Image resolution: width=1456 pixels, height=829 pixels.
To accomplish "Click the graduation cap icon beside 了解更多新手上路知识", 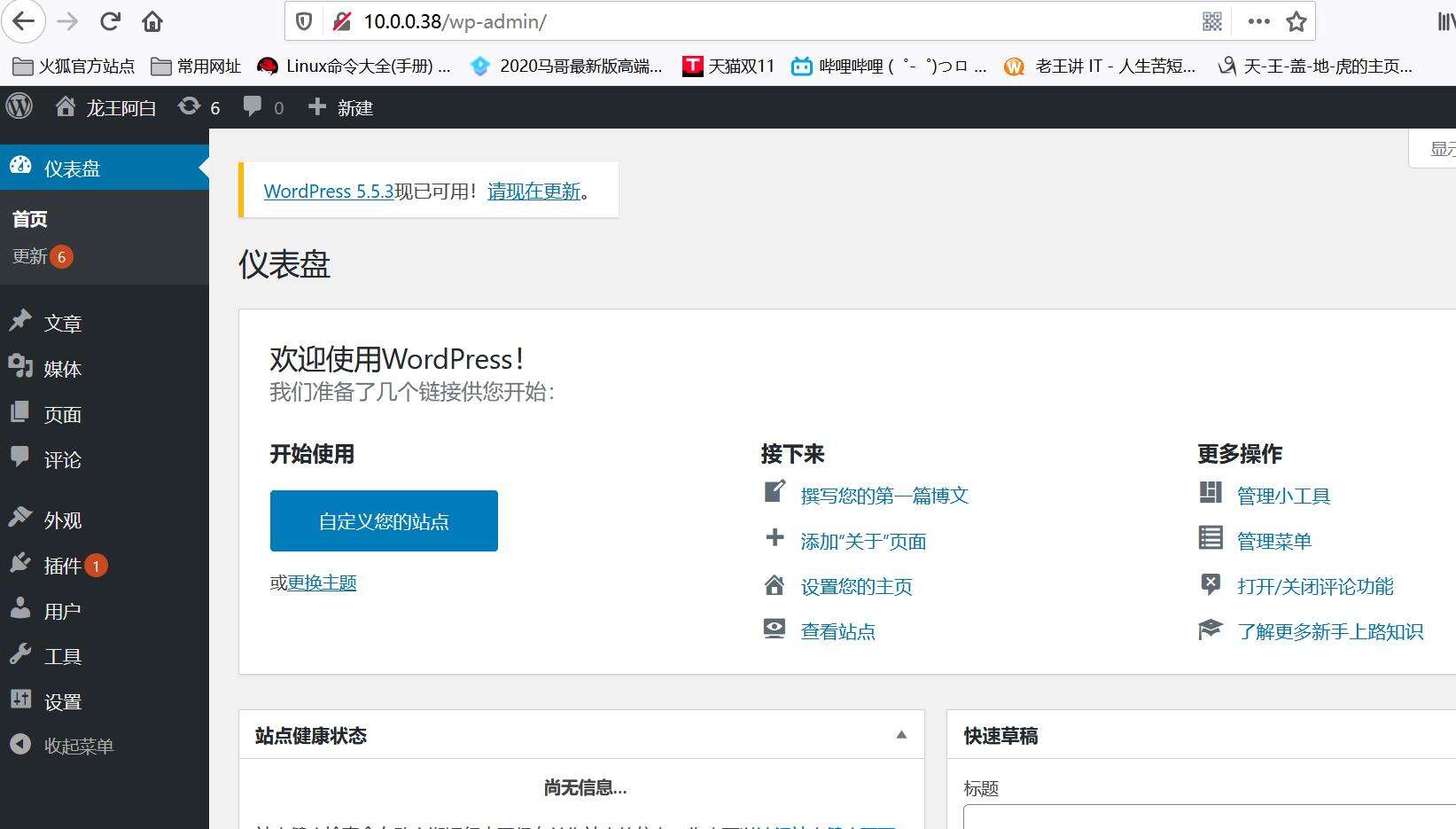I will pyautogui.click(x=1211, y=629).
